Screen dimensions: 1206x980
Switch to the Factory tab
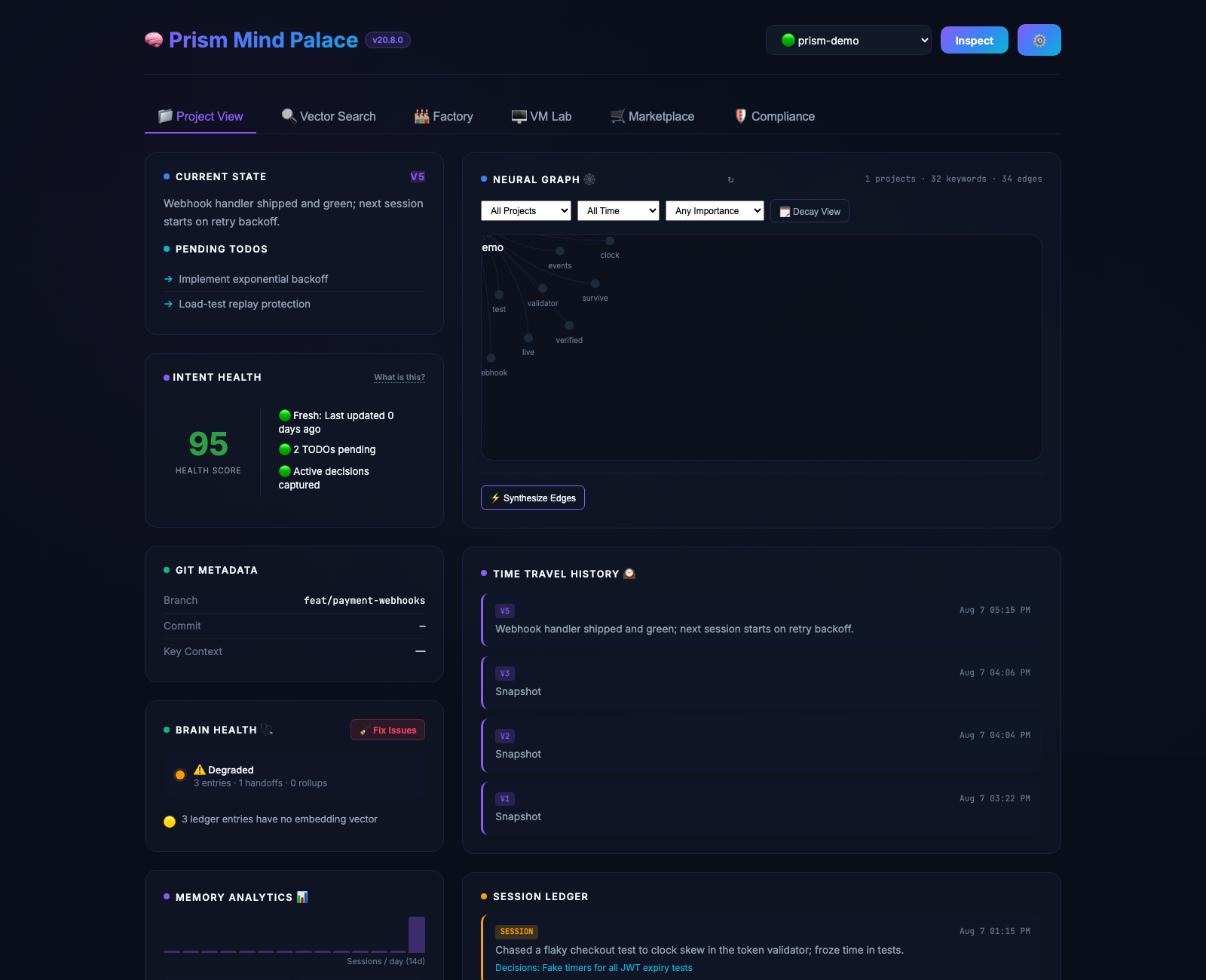pos(444,116)
